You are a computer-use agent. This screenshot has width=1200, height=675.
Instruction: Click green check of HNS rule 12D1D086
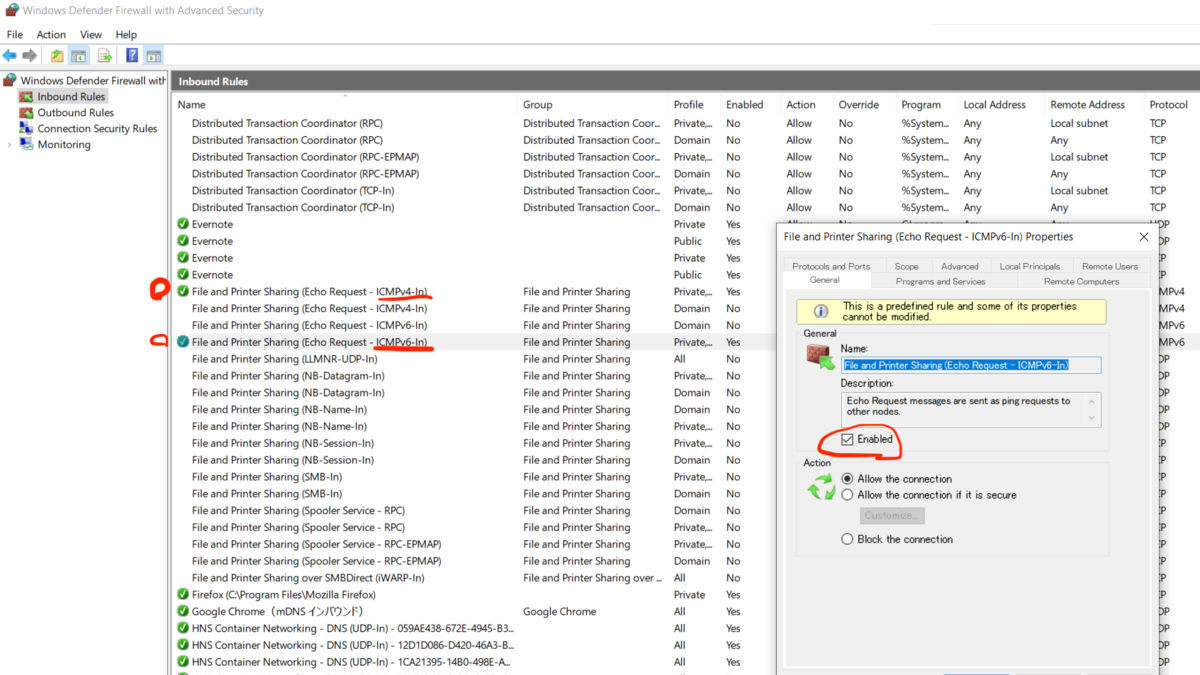pyautogui.click(x=183, y=645)
